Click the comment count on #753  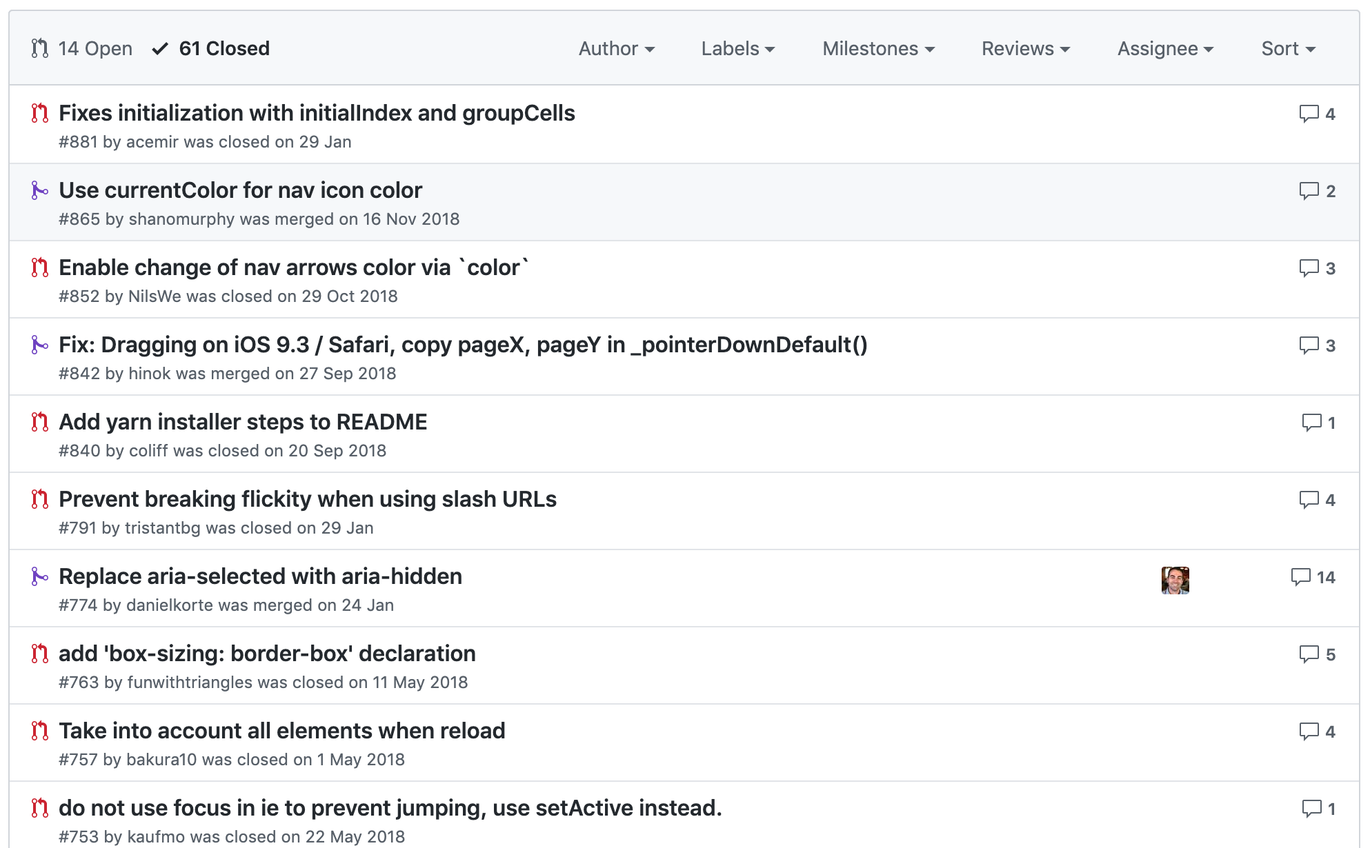(1316, 808)
